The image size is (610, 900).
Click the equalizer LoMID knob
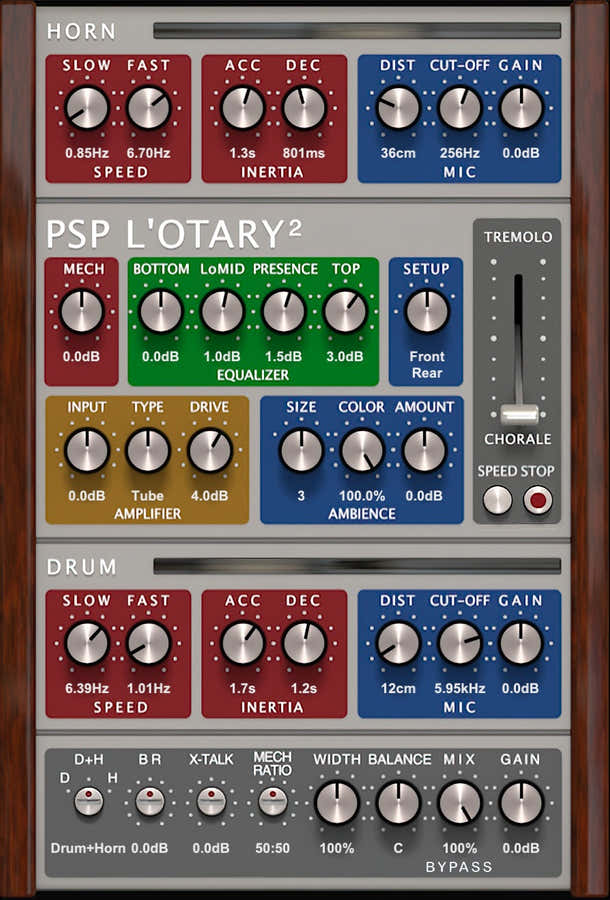coord(222,311)
